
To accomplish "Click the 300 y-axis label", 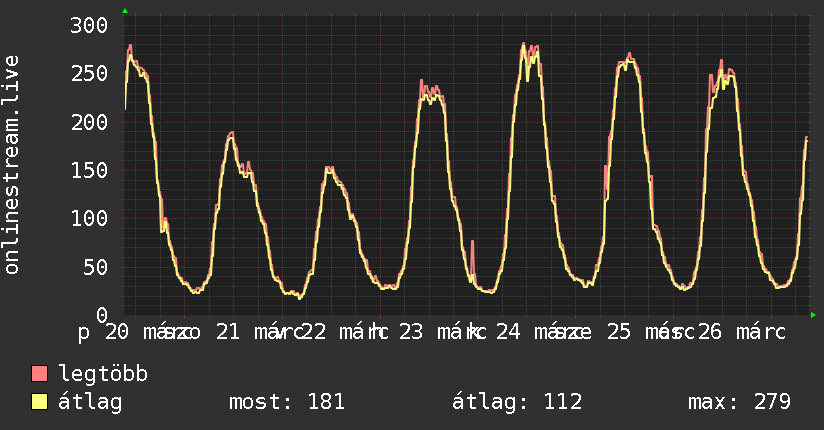I will pyautogui.click(x=89, y=25).
